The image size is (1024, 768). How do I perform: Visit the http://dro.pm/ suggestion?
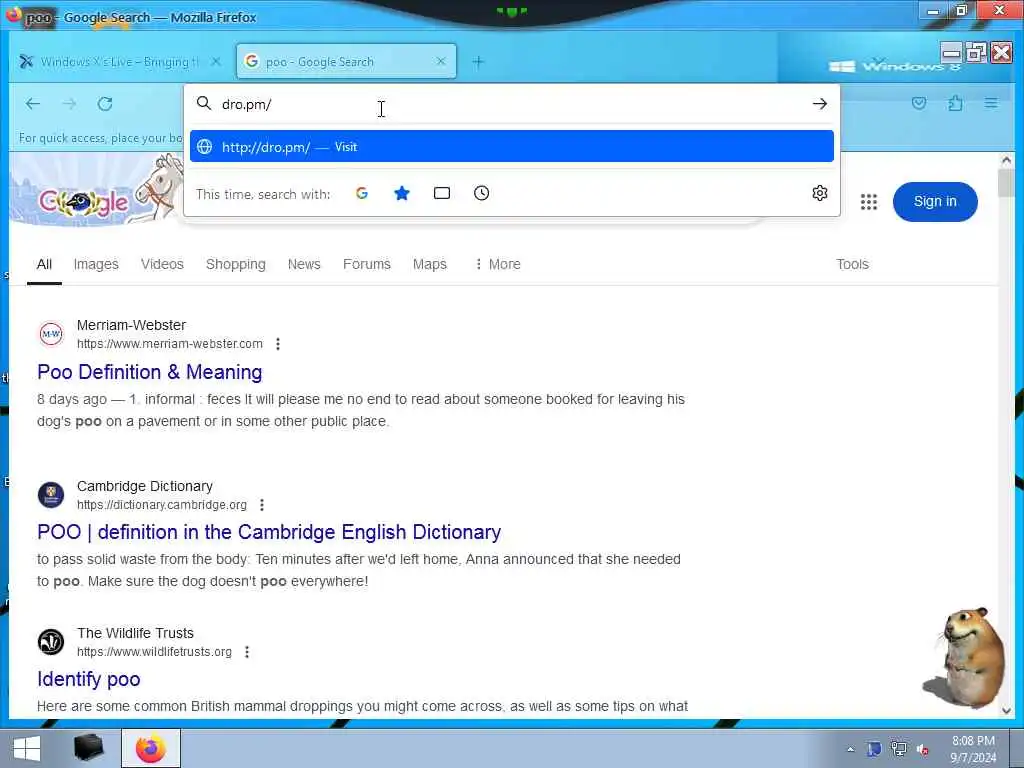(512, 146)
